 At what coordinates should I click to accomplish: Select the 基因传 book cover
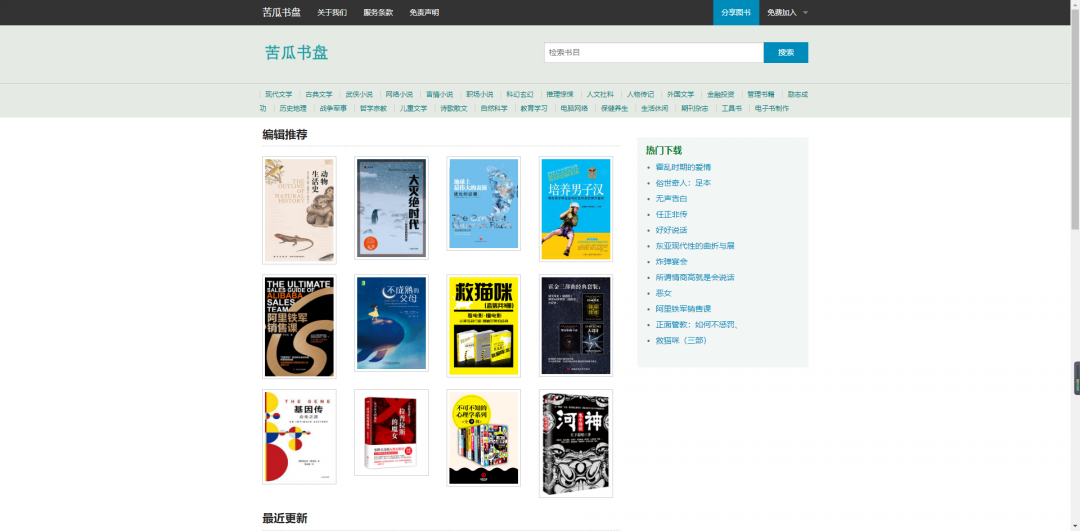299,437
